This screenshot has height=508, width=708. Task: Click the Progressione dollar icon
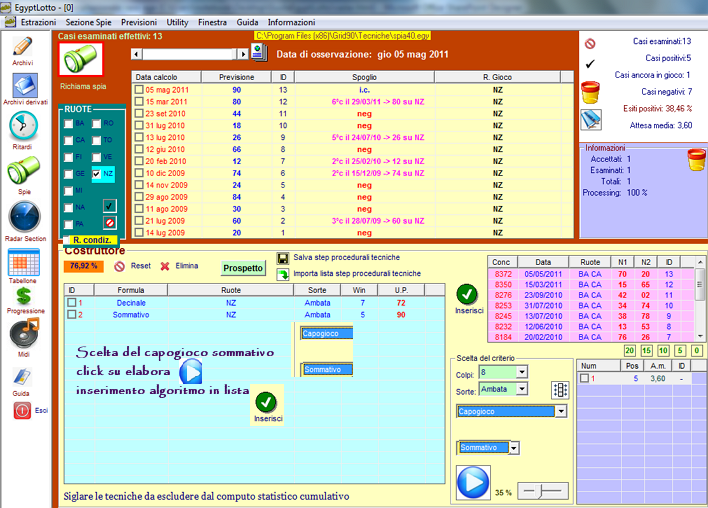(x=22, y=296)
